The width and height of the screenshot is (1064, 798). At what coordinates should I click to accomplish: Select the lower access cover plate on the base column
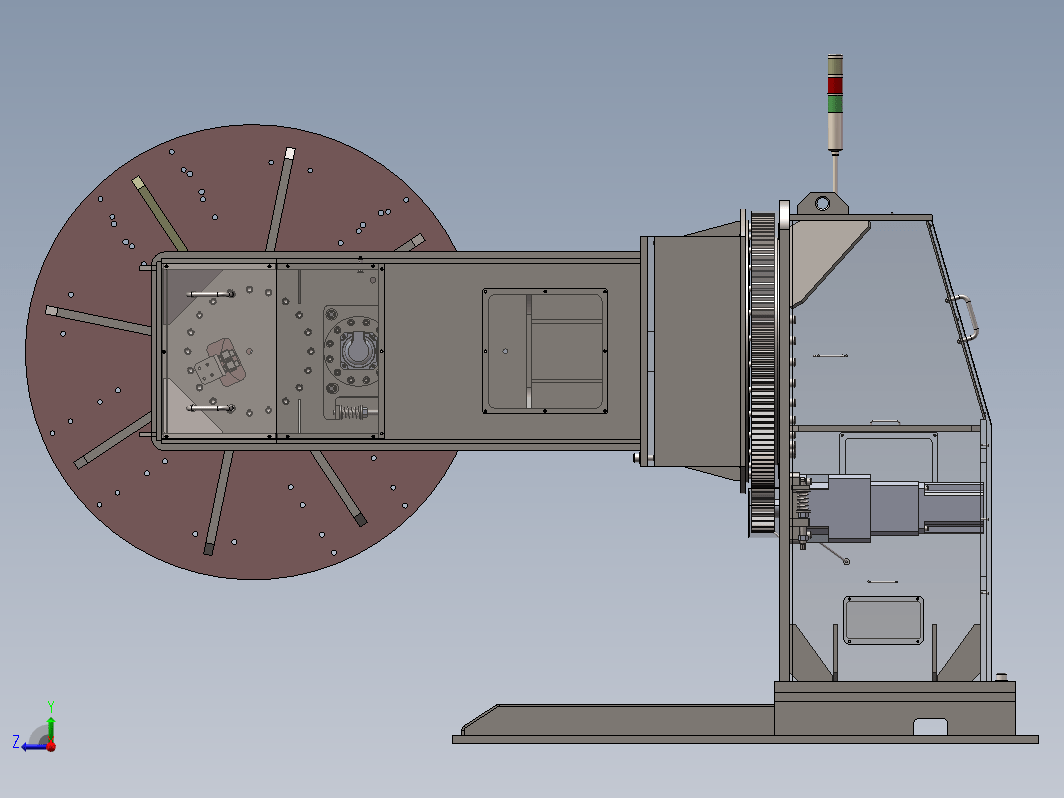[x=884, y=620]
